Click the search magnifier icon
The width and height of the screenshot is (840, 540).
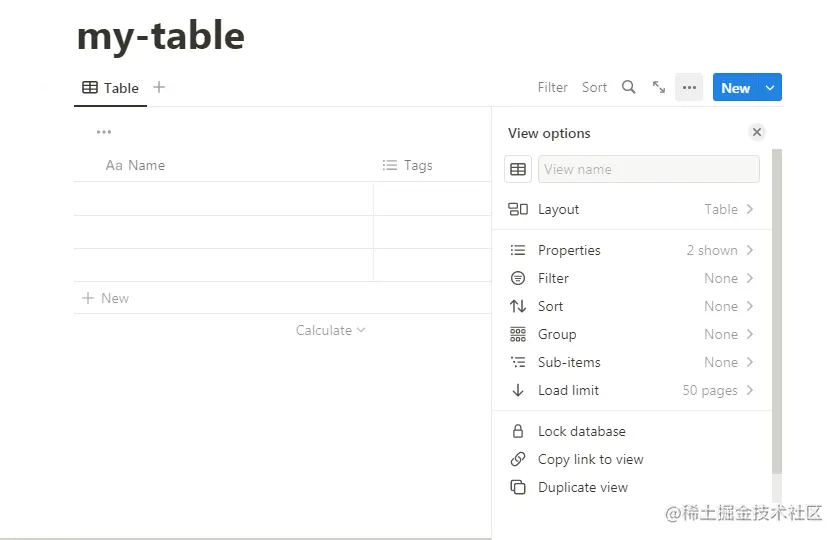[628, 87]
